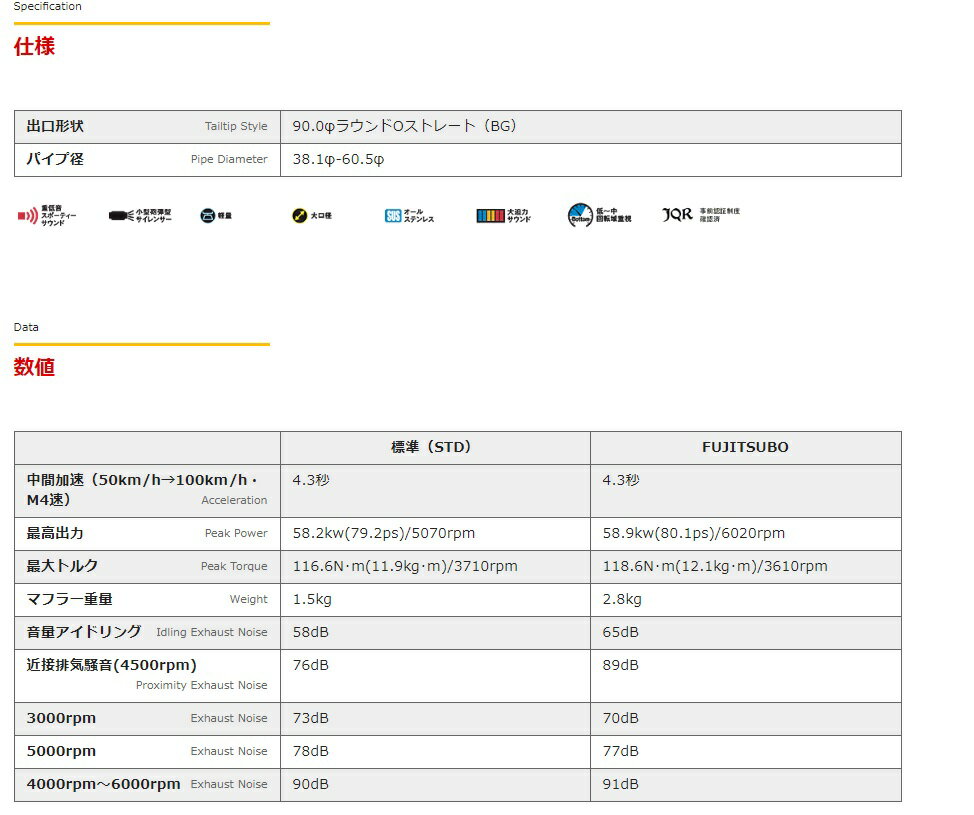Click the JQR certification logo
The image size is (974, 815).
click(677, 214)
